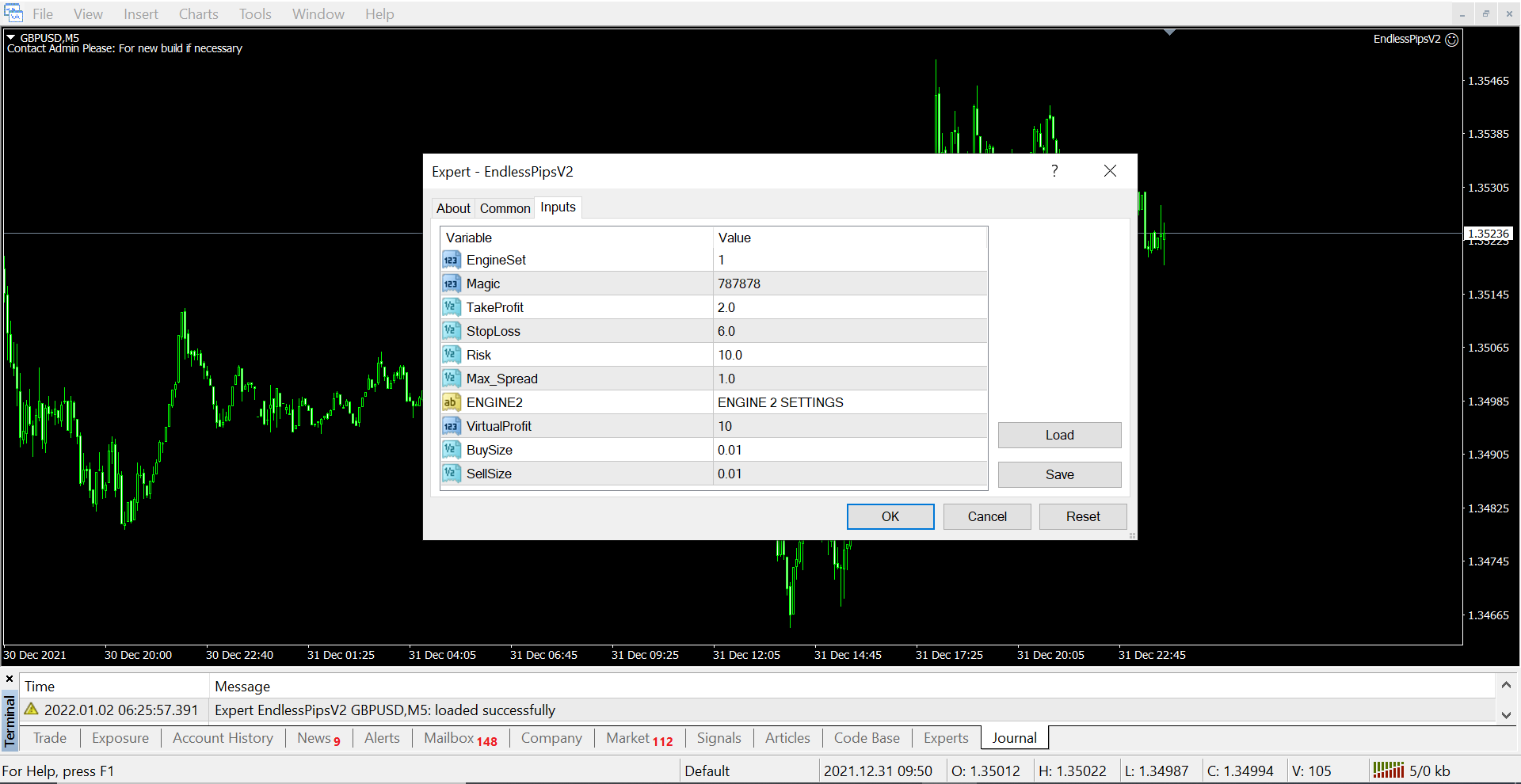This screenshot has width=1521, height=784.
Task: Click the EndlessPipsV2 smiley face icon
Action: point(1452,40)
